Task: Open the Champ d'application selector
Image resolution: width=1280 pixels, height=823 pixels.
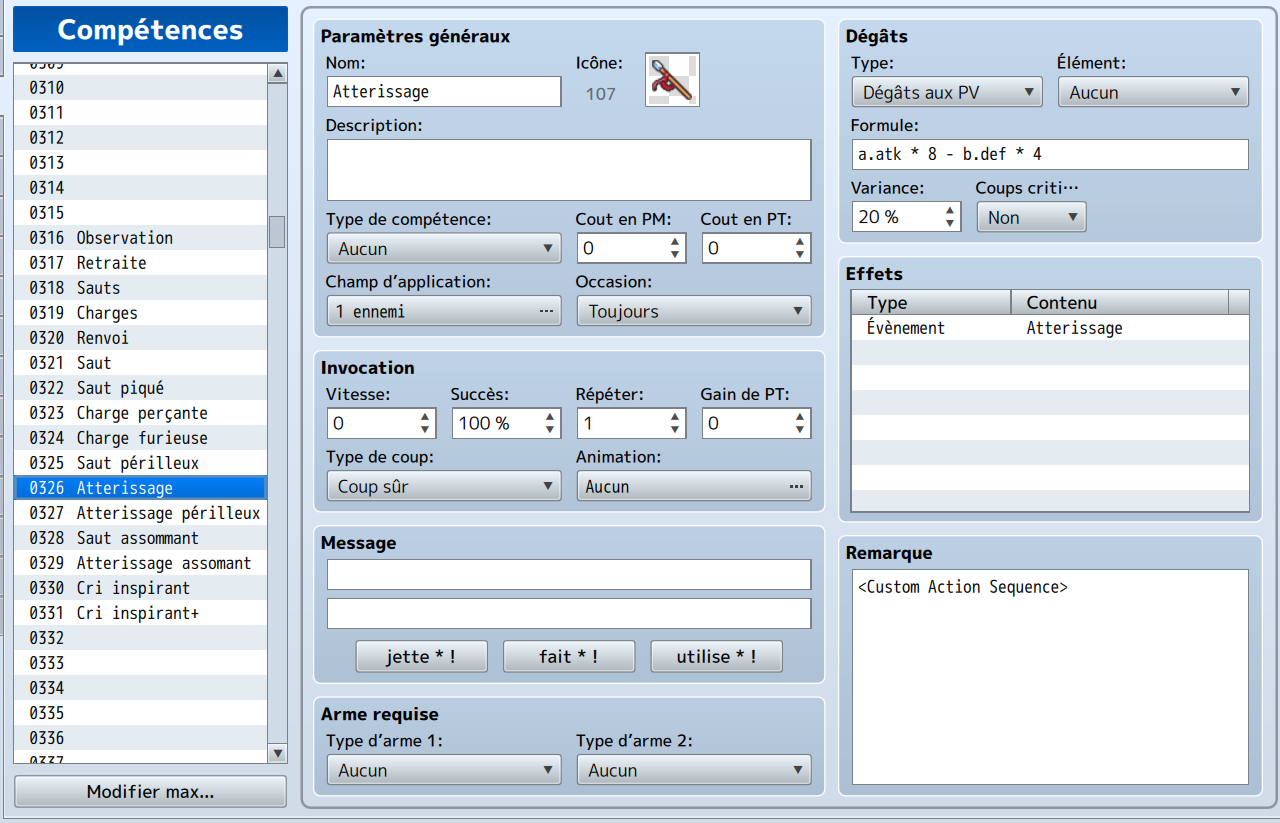Action: 444,311
